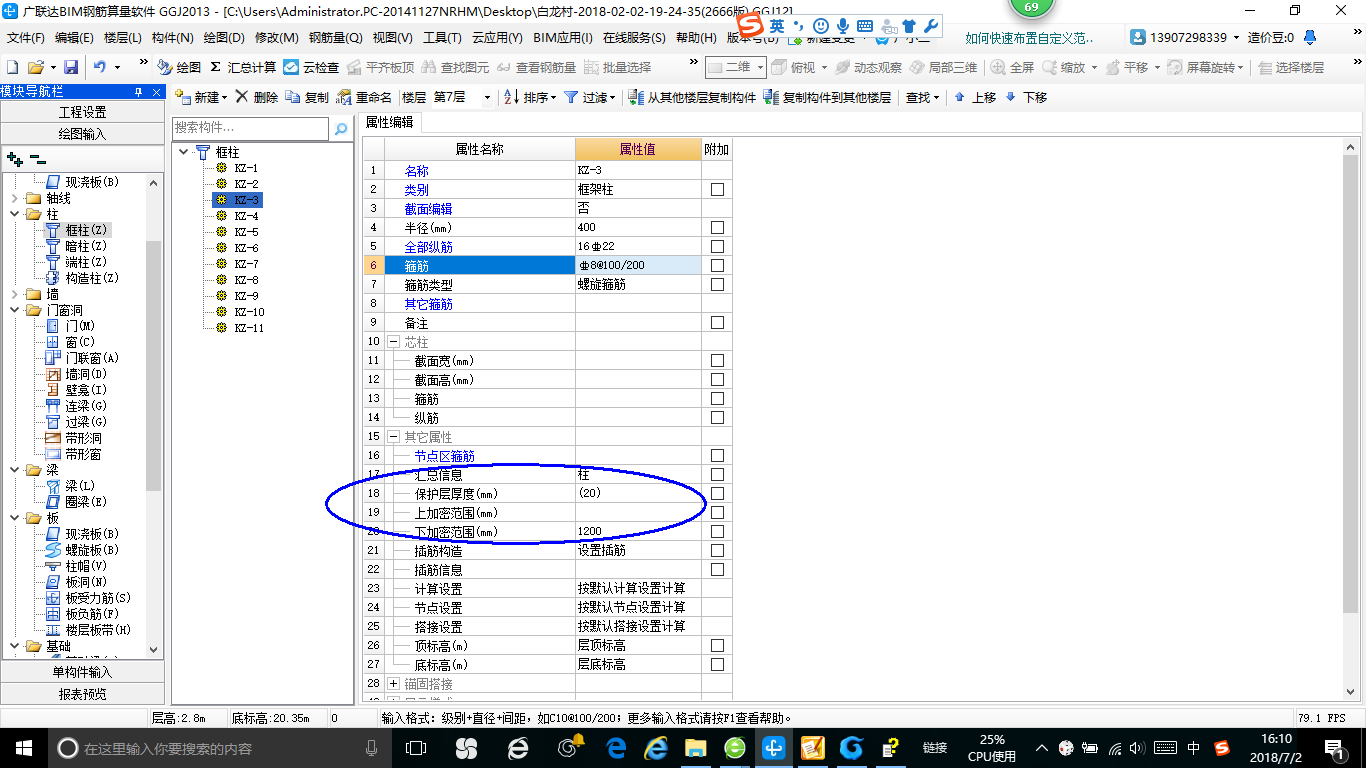Image resolution: width=1366 pixels, height=768 pixels.
Task: Collapse the 框柱 component tree root
Action: [x=185, y=152]
